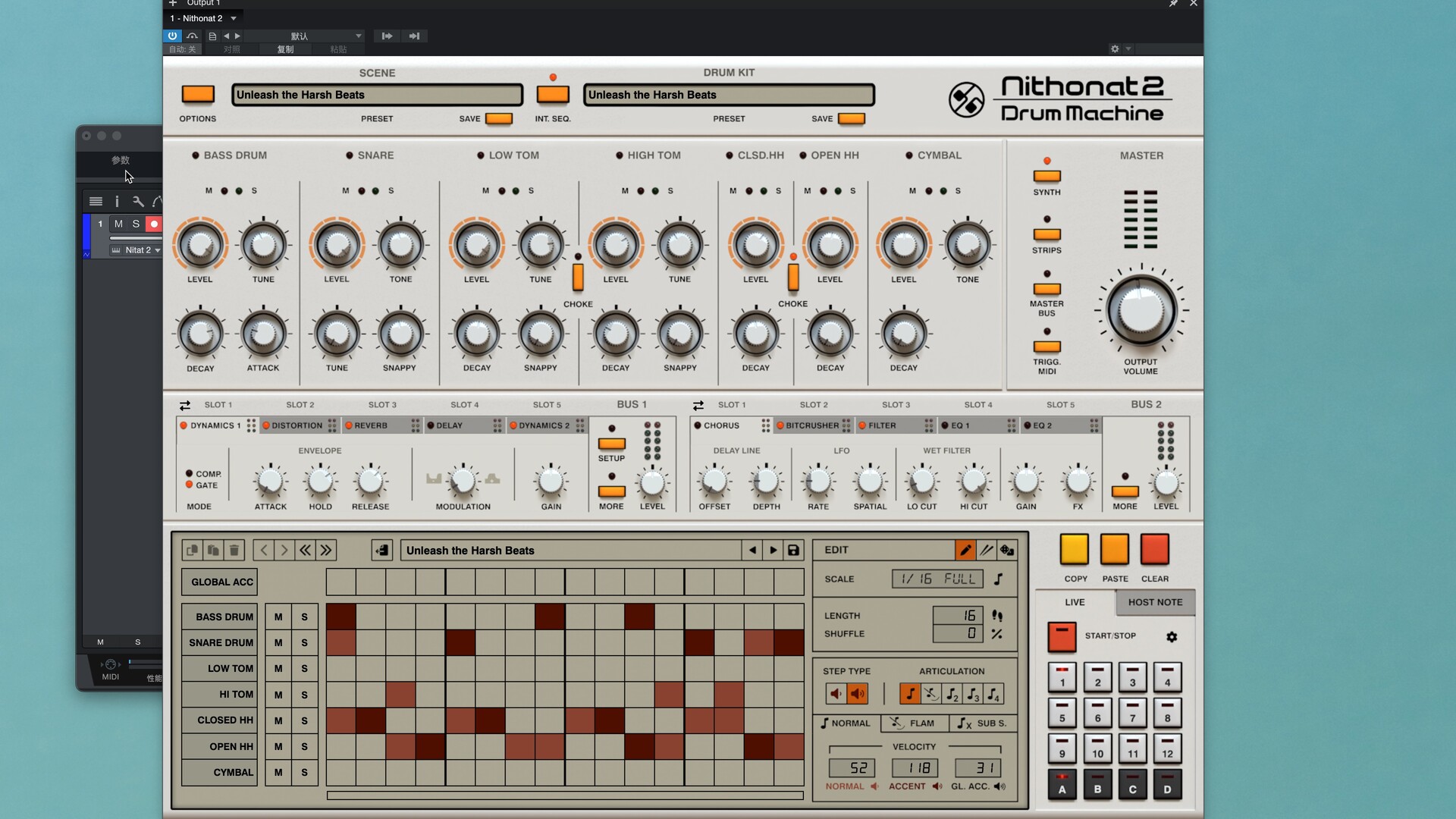The height and width of the screenshot is (819, 1456).
Task: Click the OUTPUT VOLUME master knob
Action: pos(1141,310)
